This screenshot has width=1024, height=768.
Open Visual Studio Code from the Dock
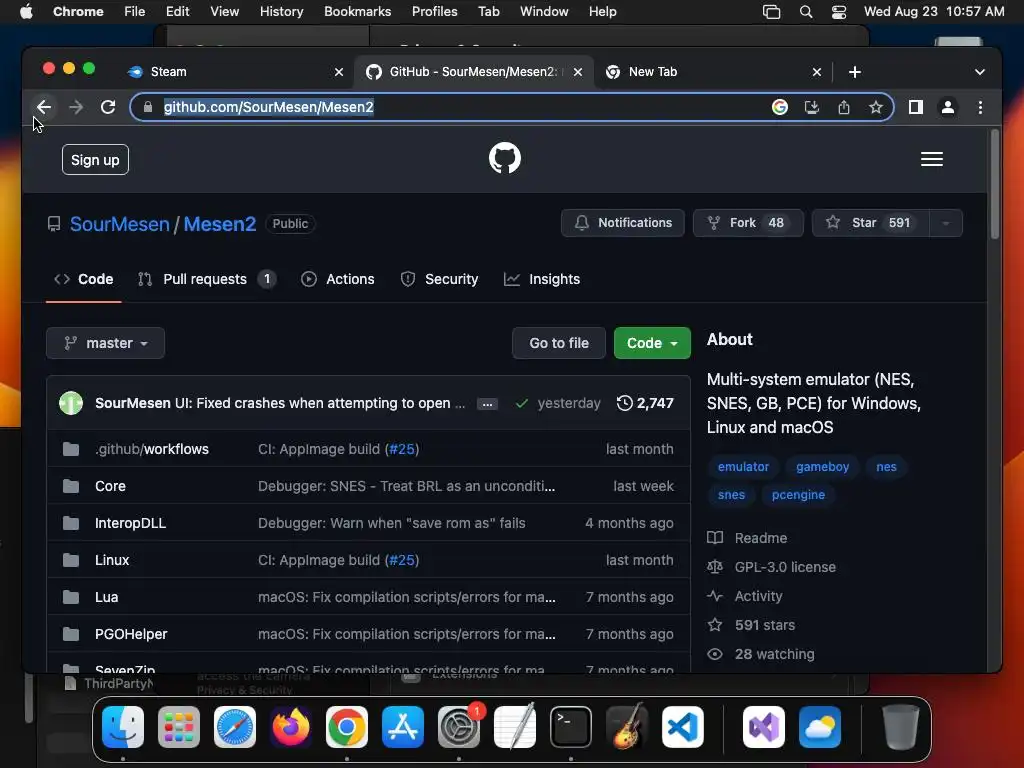click(682, 727)
